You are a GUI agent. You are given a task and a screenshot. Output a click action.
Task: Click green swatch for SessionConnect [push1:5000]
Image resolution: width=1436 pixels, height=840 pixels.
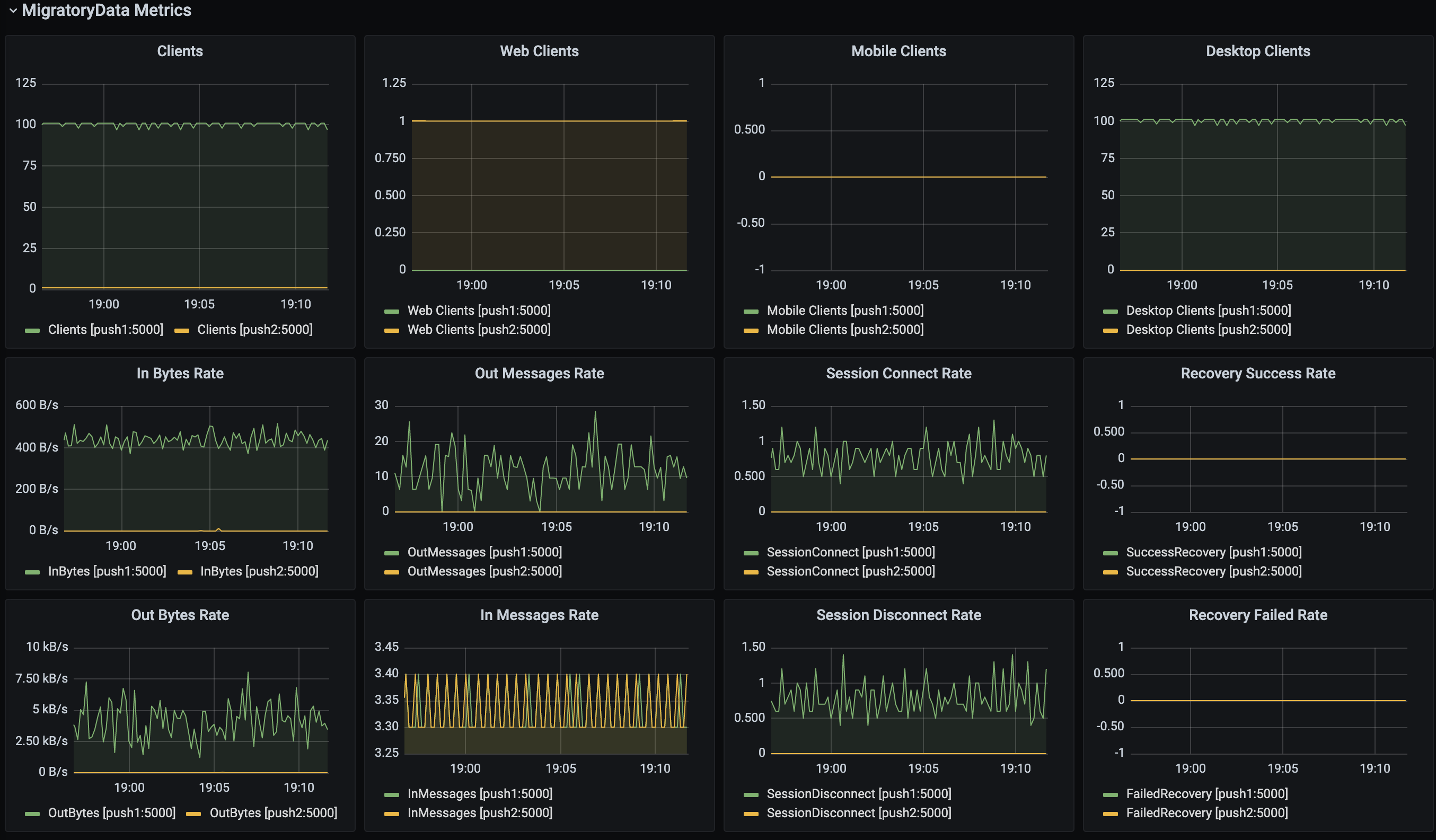[x=751, y=553]
